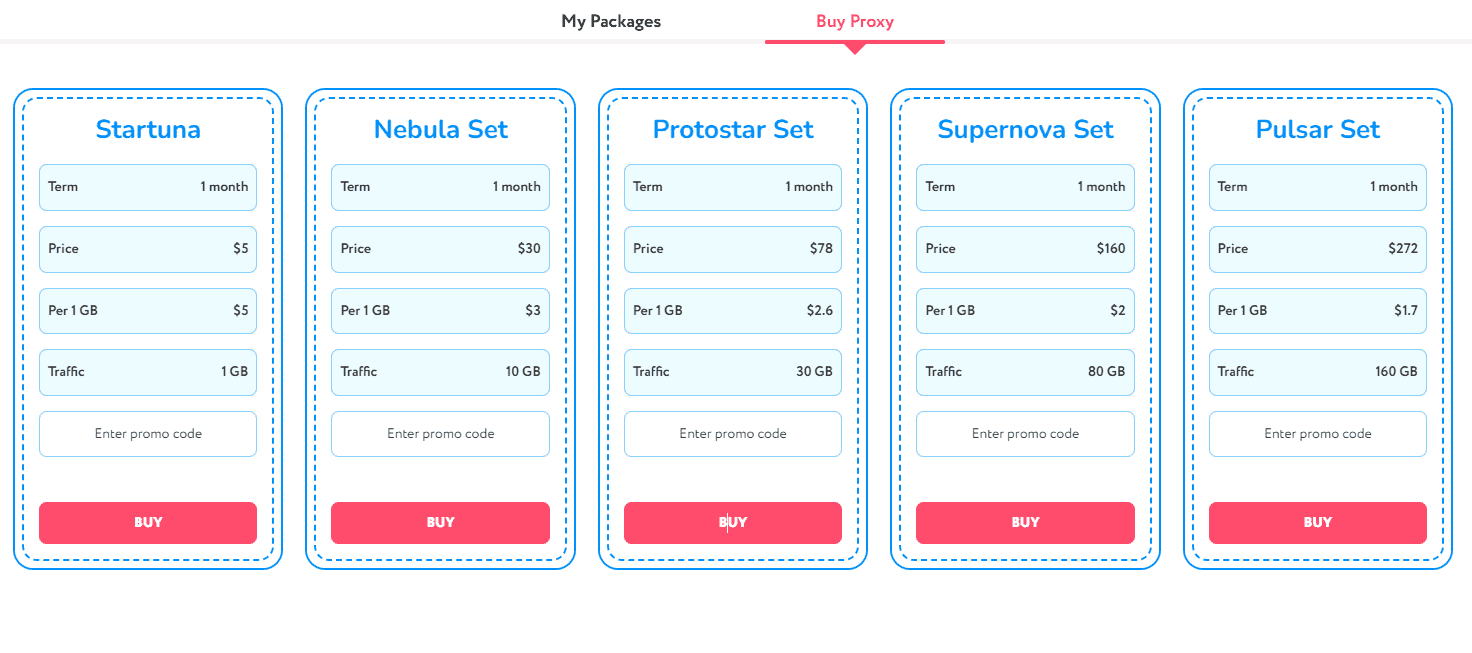Click the promo code field under Protostar Set

pos(732,433)
